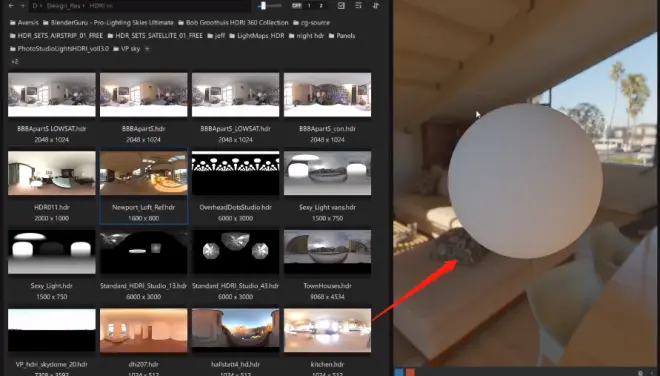Open the list view options icon
Screen dimensions: 660x376
[x=358, y=5]
